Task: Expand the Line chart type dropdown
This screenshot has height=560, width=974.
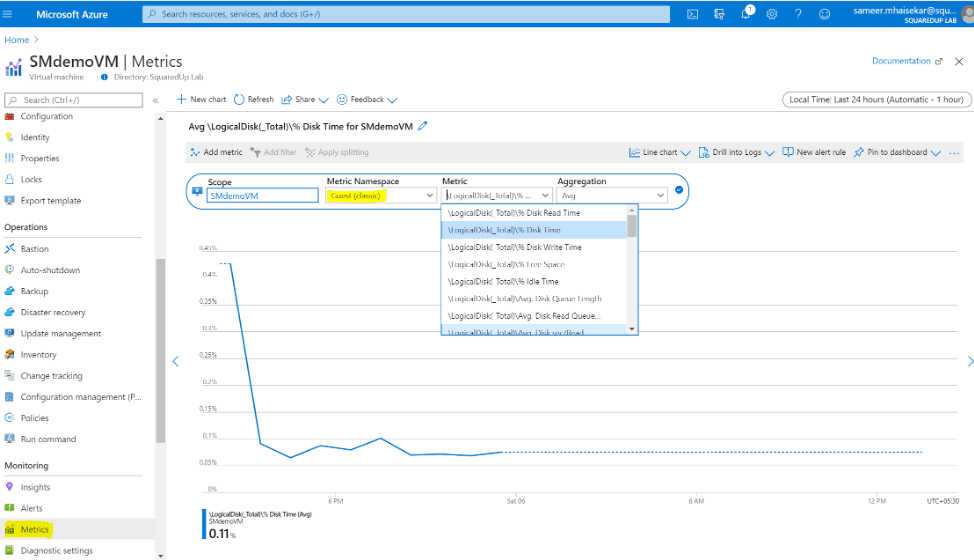Action: pos(660,152)
